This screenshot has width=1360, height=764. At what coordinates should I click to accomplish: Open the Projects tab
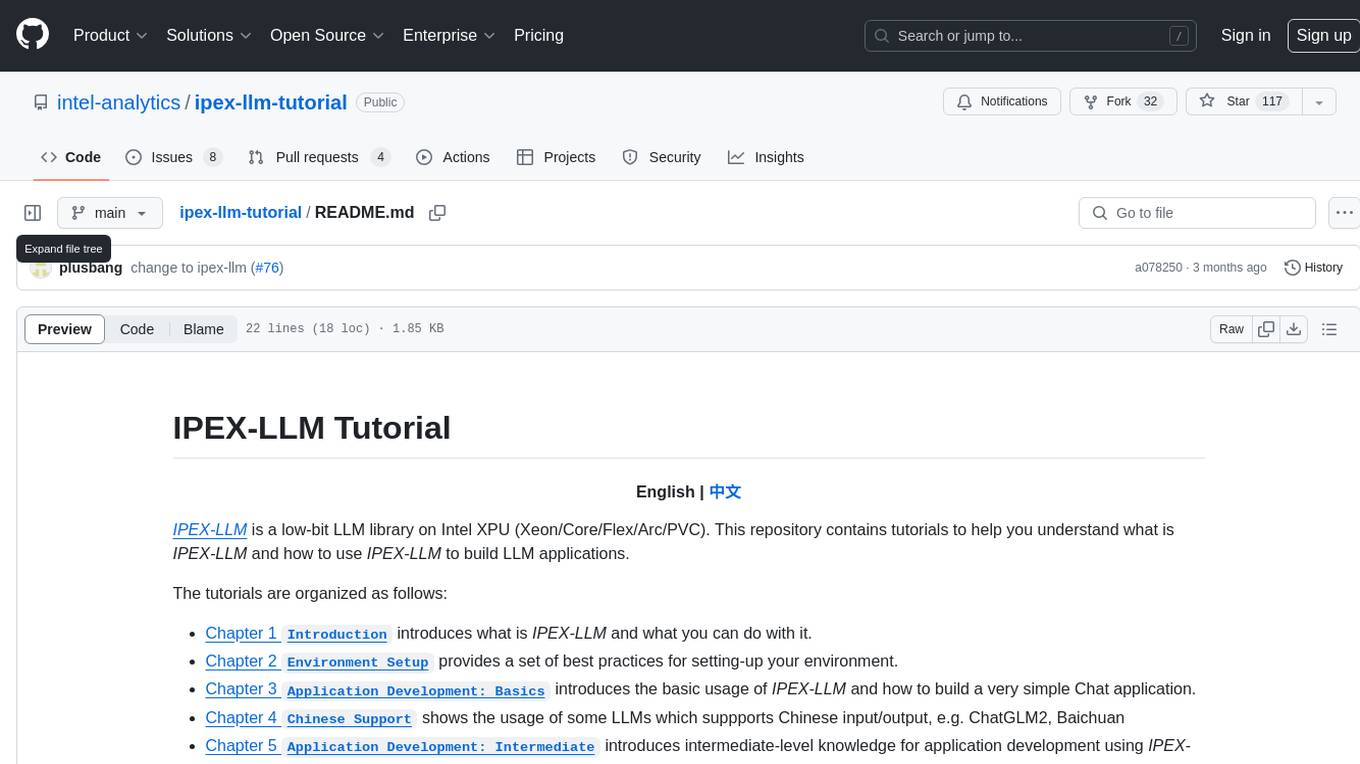click(x=556, y=157)
